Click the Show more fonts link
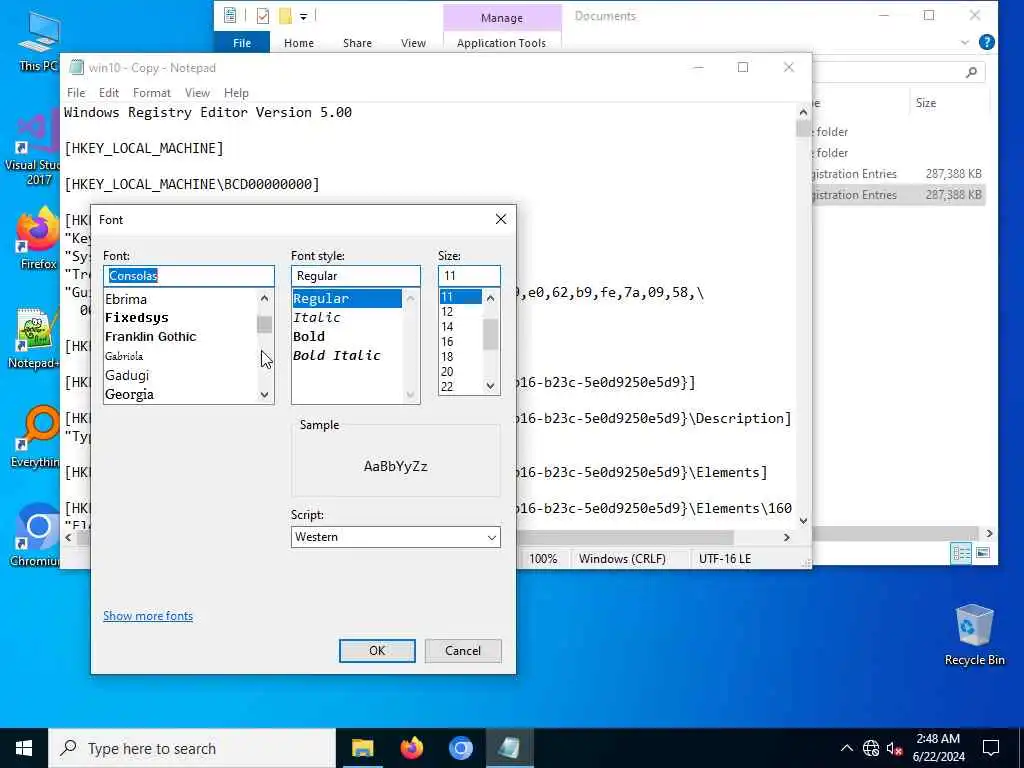Viewport: 1024px width, 768px height. pyautogui.click(x=148, y=616)
